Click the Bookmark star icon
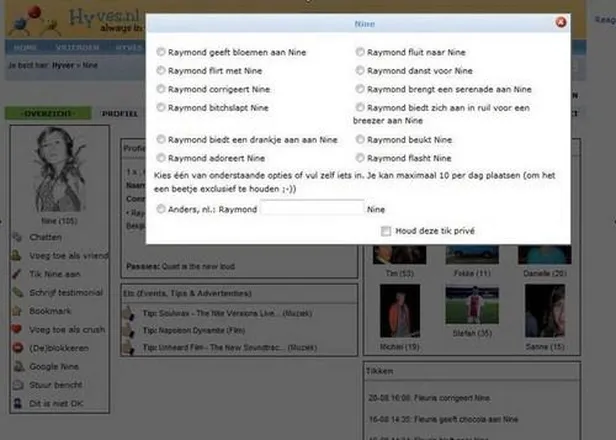This screenshot has height=440, width=616. (x=18, y=311)
